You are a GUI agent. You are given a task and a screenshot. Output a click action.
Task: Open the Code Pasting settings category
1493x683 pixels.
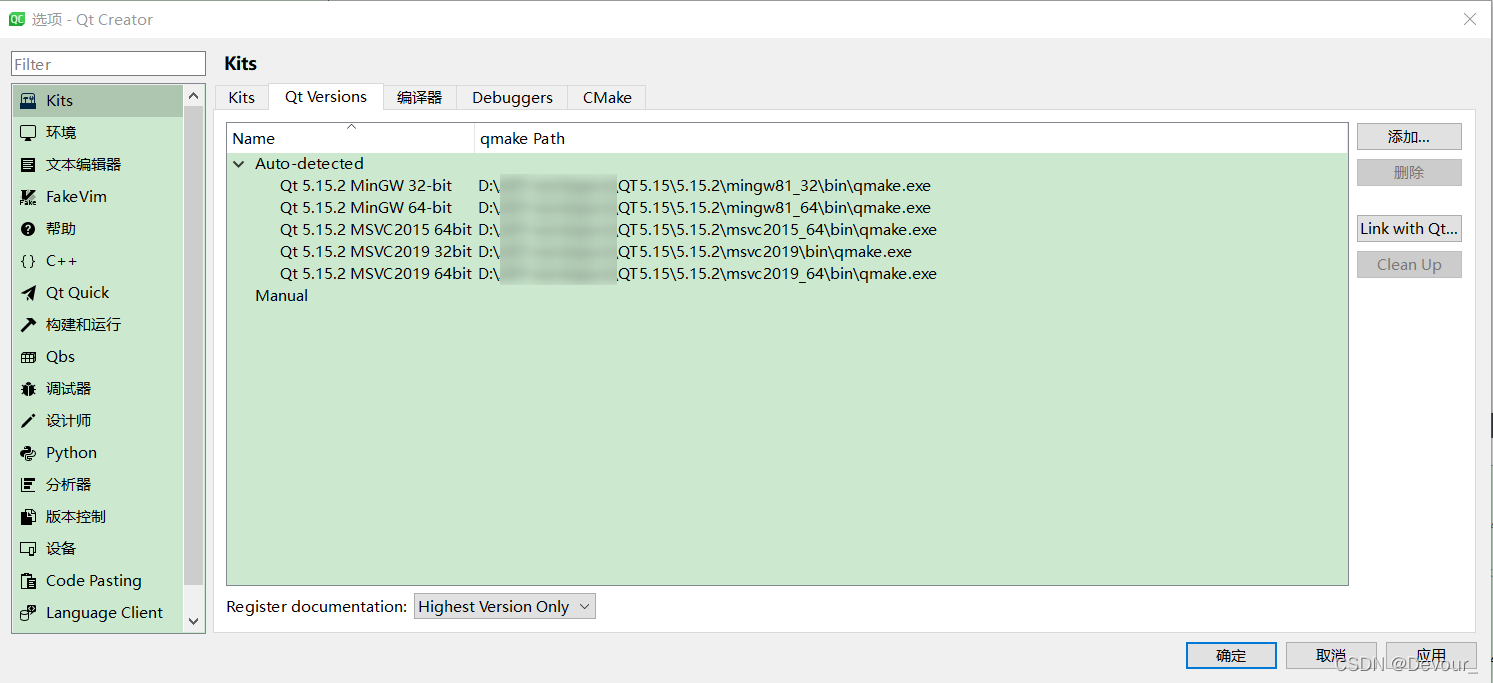(98, 581)
